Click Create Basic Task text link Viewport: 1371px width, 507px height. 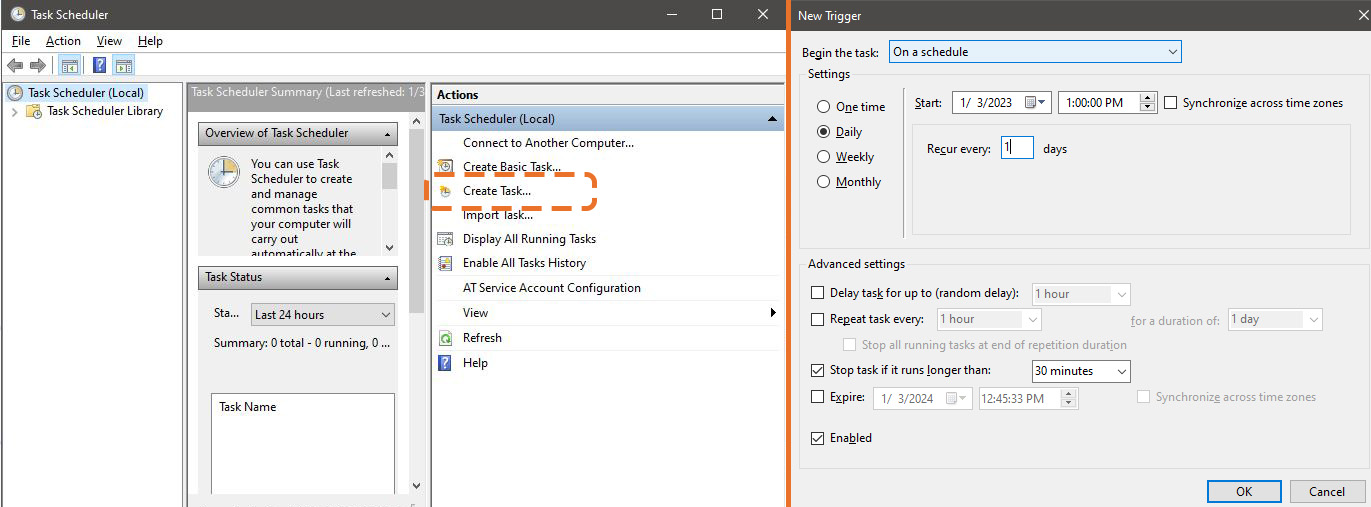511,166
